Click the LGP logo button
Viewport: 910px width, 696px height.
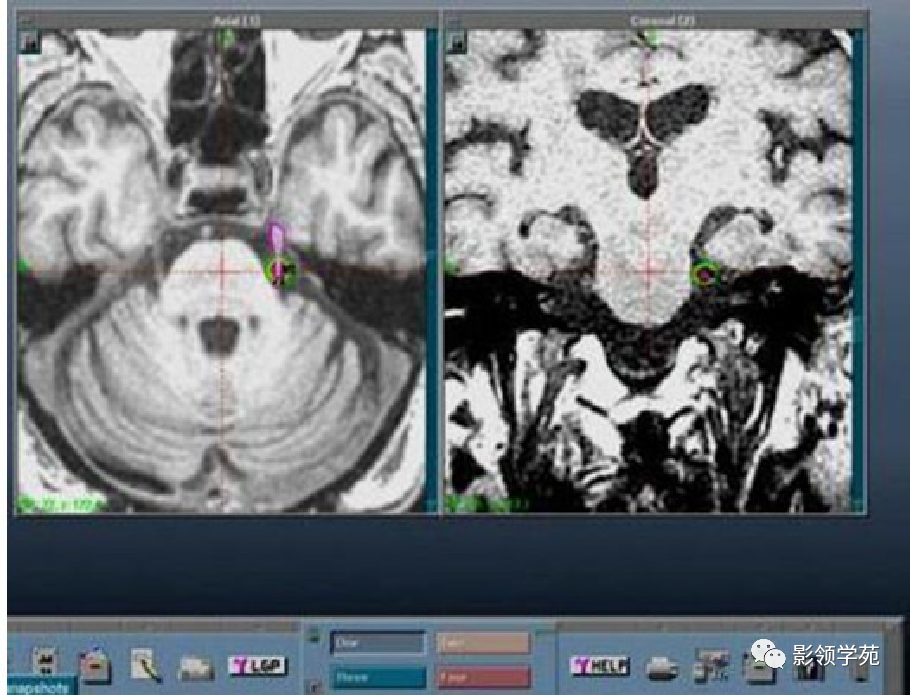(x=257, y=665)
